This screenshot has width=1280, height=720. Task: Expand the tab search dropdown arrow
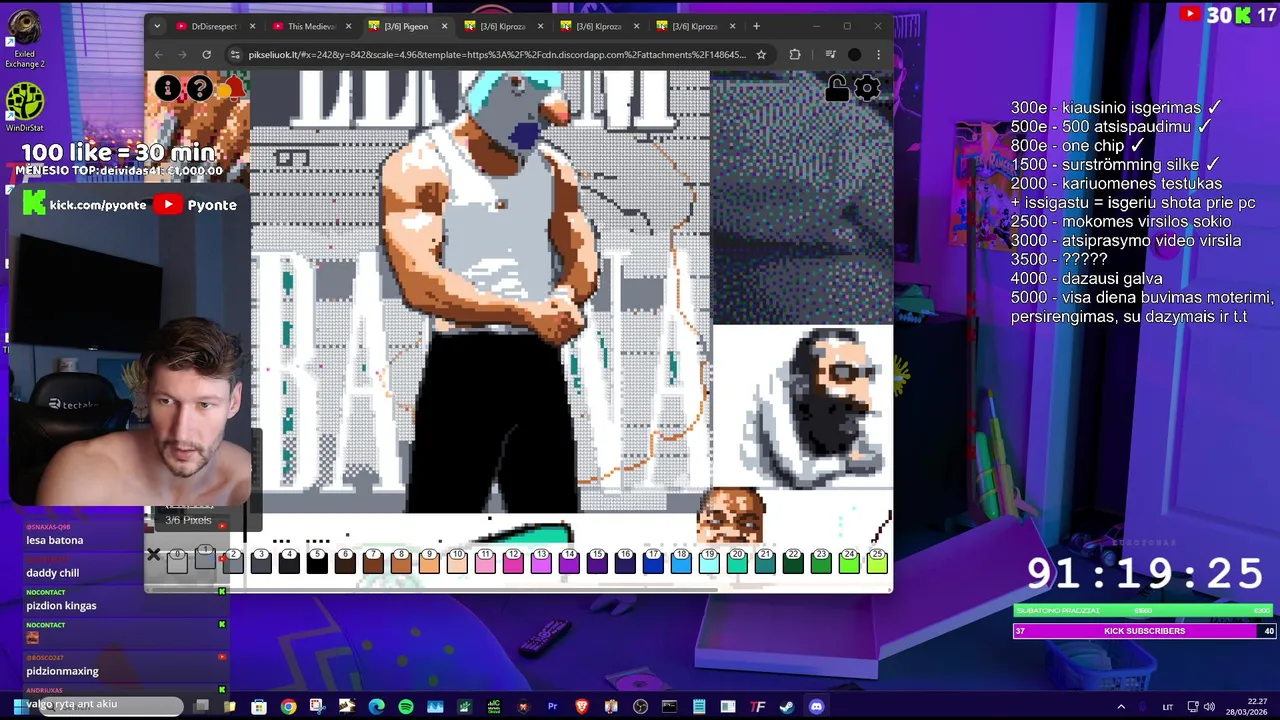(159, 26)
